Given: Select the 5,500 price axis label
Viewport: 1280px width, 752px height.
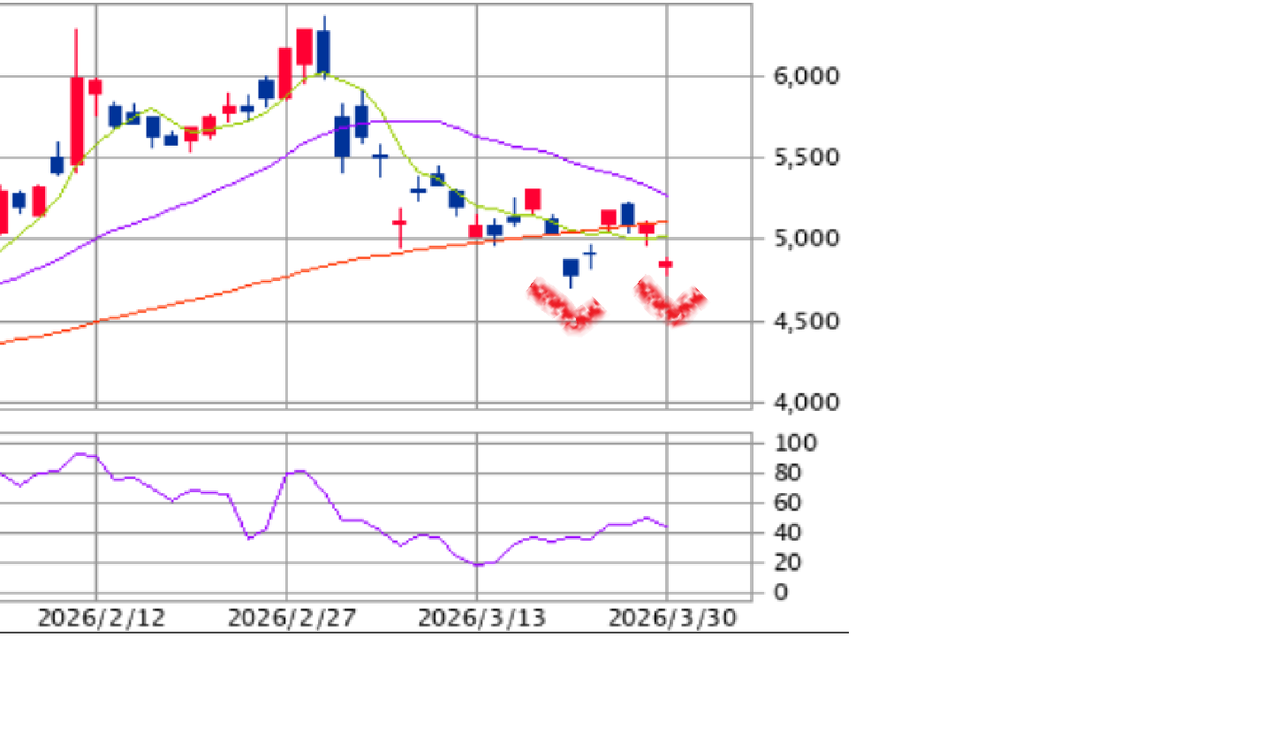Looking at the screenshot, I should tap(805, 158).
